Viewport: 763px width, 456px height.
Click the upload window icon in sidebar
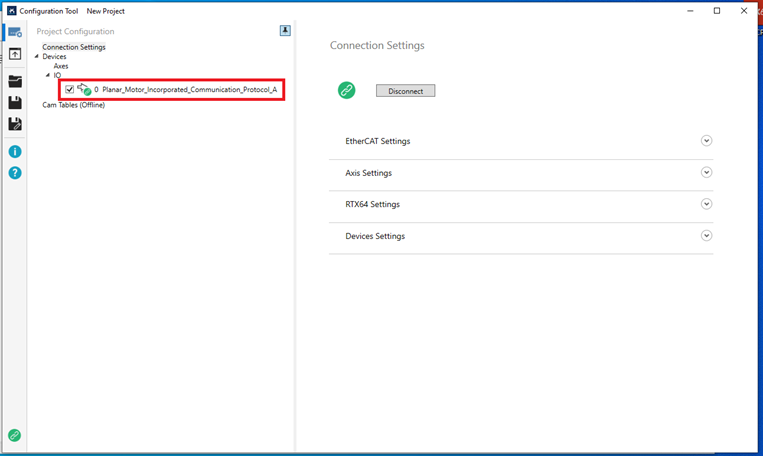point(14,54)
